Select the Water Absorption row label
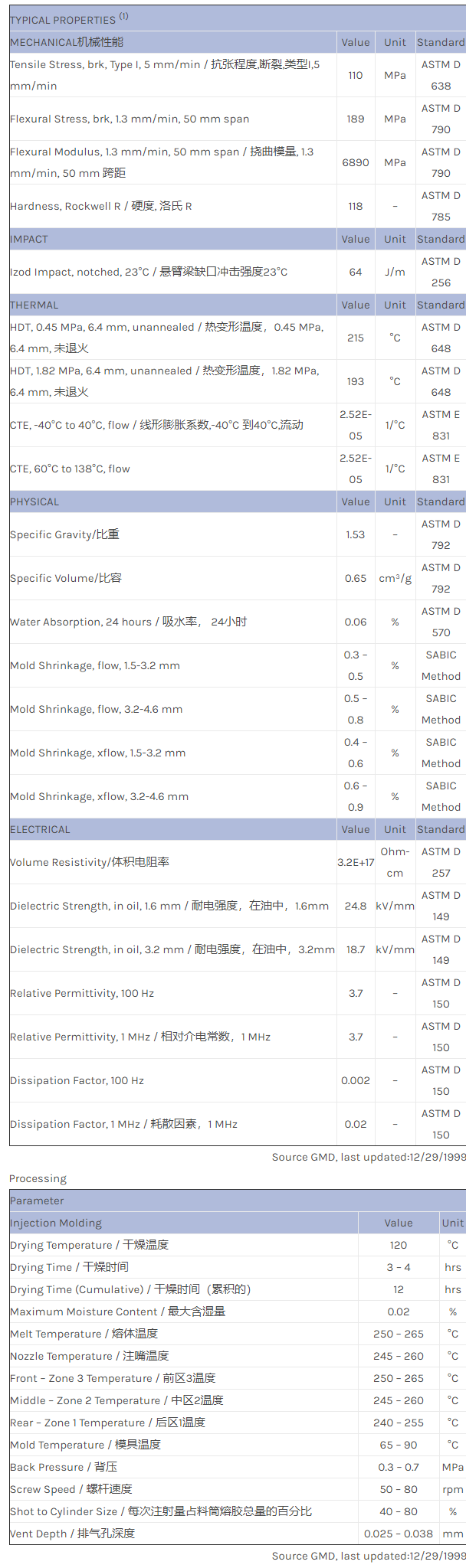The image size is (466, 1568). 128,622
